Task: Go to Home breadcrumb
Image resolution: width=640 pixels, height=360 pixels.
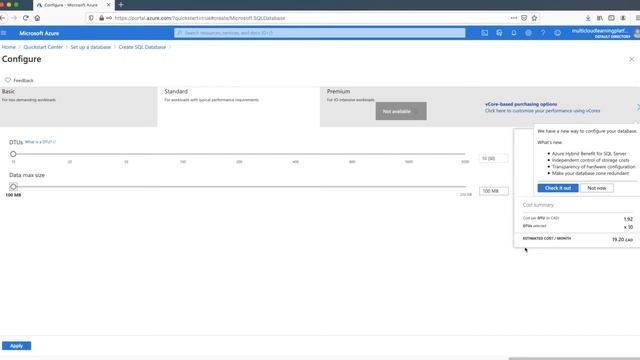Action: [x=9, y=47]
